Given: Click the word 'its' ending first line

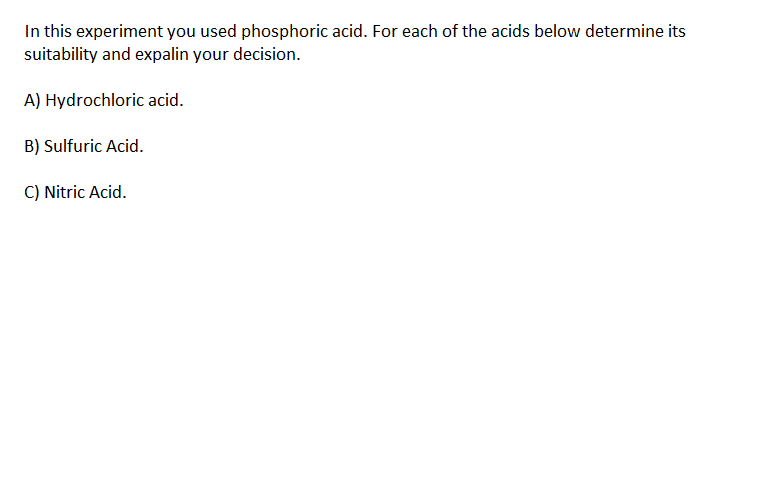Looking at the screenshot, I should tap(677, 32).
